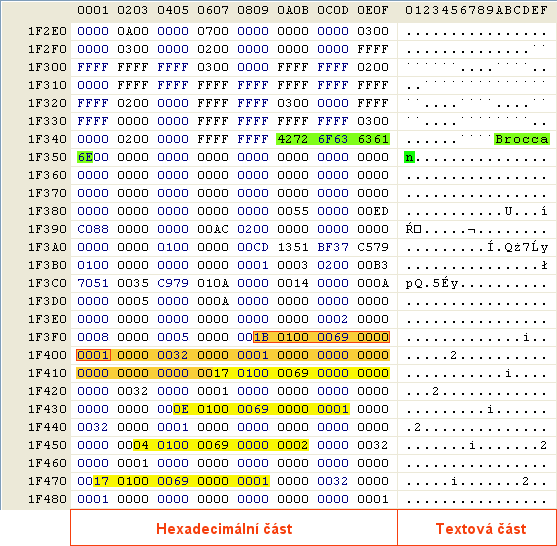Image resolution: width=557 pixels, height=546 pixels.
Task: Click the 0E0F column header
Action: (373, 10)
